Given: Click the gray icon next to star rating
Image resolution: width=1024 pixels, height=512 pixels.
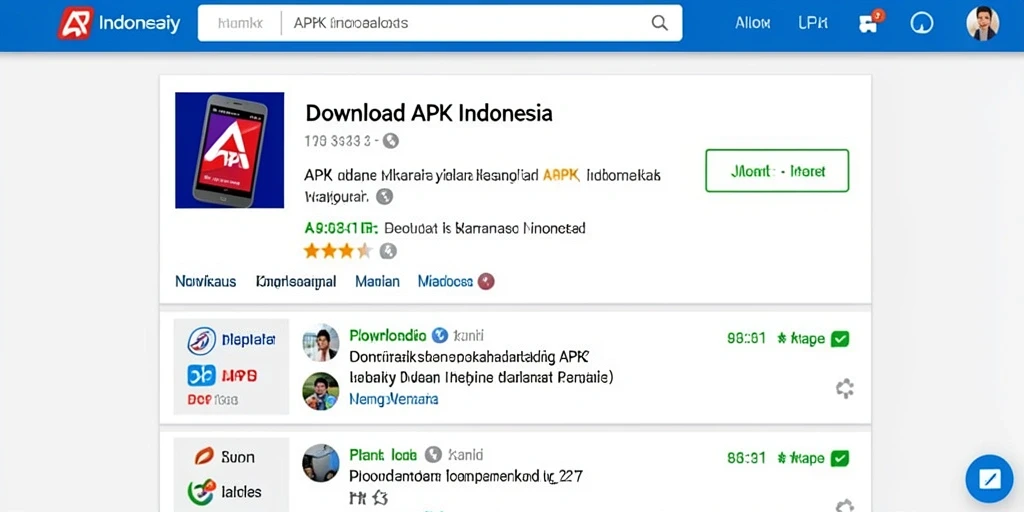Looking at the screenshot, I should [x=388, y=251].
